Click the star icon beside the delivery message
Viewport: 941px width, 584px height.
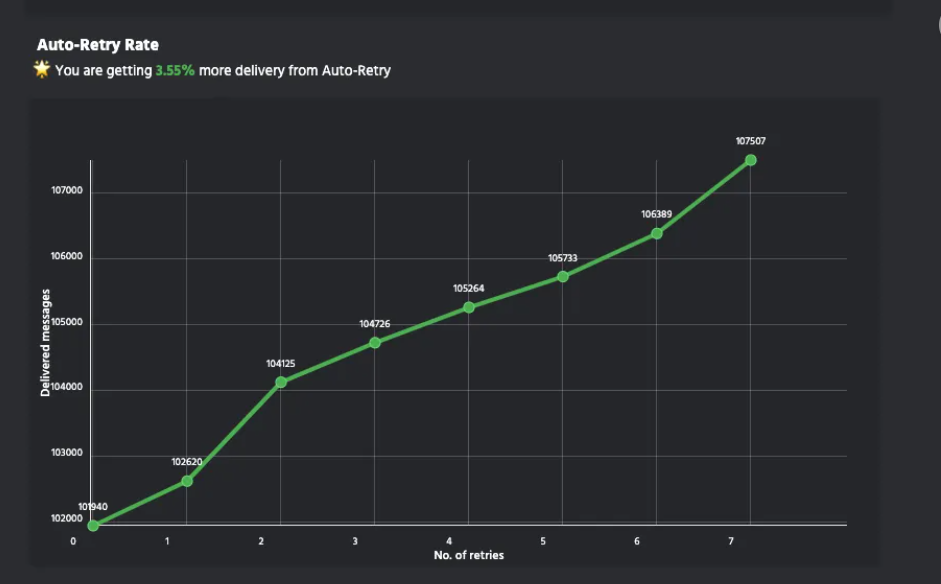pos(42,69)
